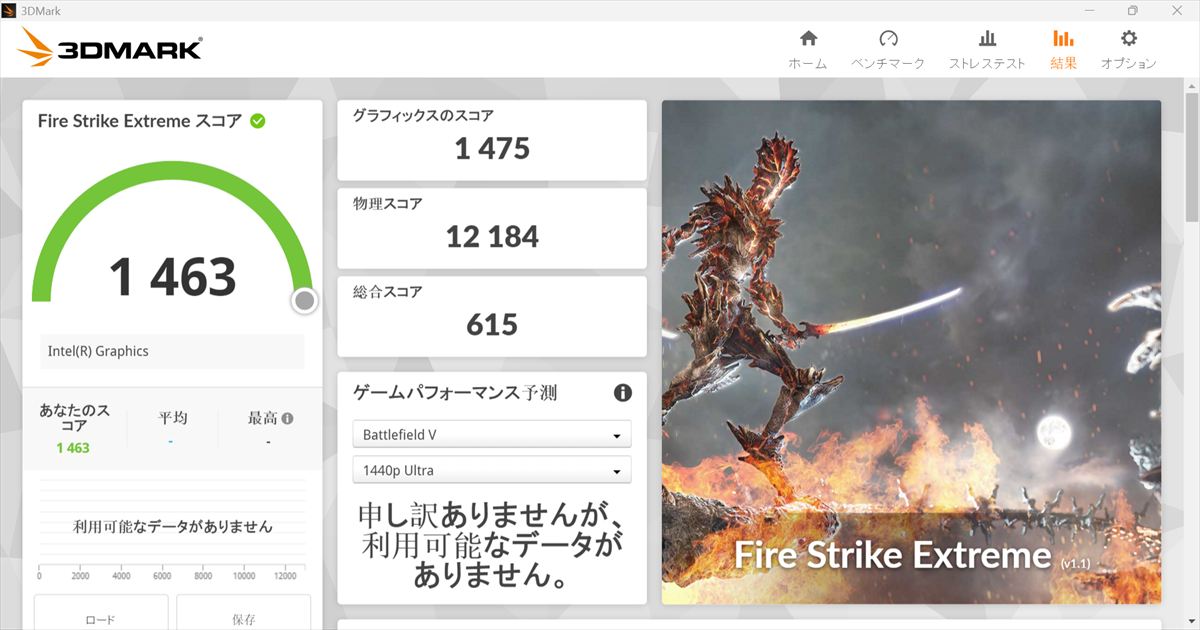
Task: Click the 3DMark title bar app icon
Action: (11, 10)
